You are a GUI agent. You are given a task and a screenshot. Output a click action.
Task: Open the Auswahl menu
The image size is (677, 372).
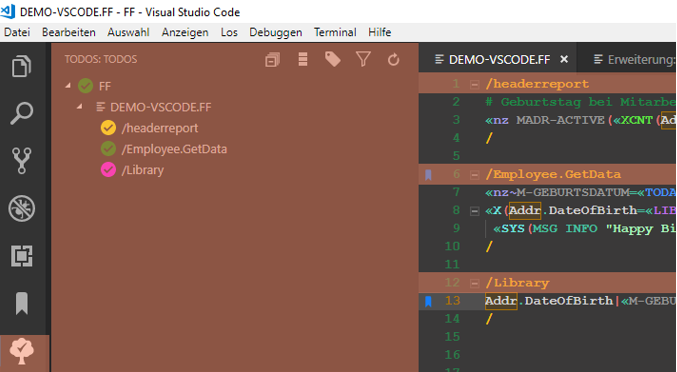tap(128, 32)
